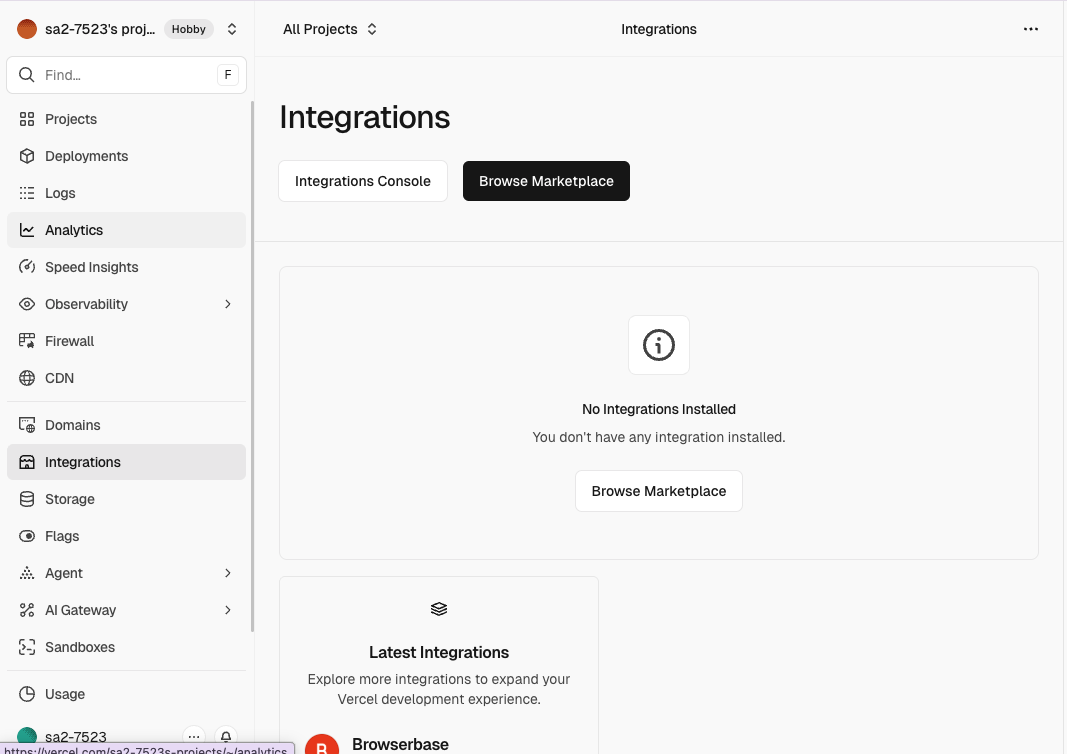Click the Deployments cube icon
This screenshot has width=1067, height=754.
27,156
